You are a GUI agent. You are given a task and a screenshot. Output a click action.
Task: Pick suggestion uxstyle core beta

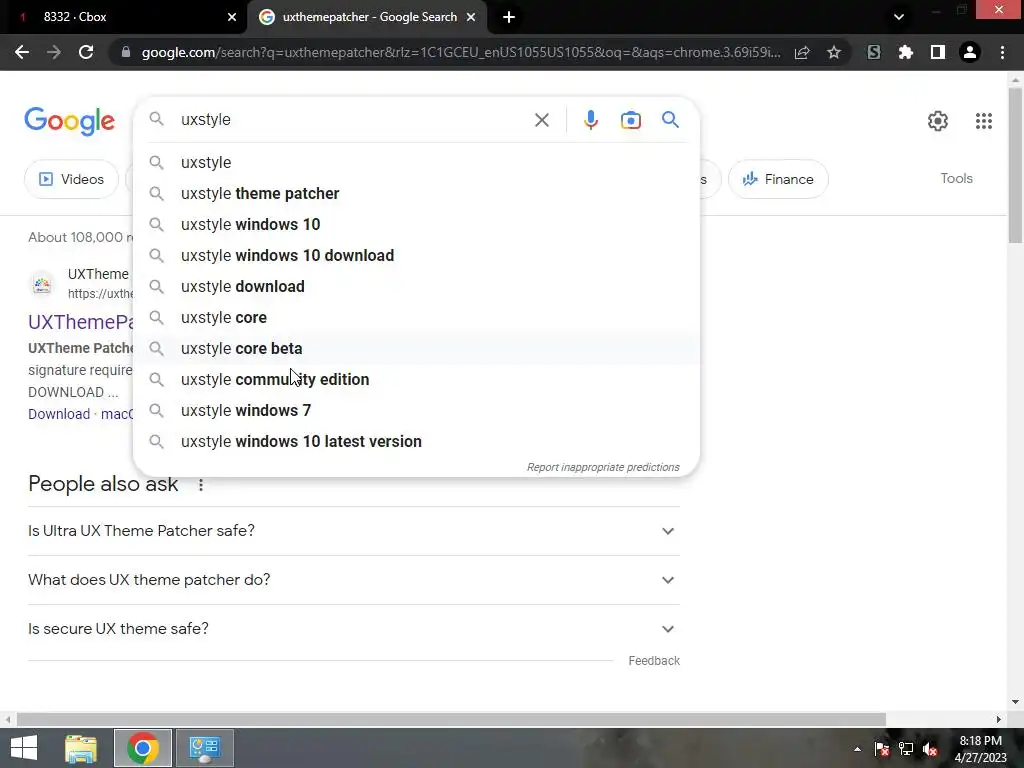[416, 348]
